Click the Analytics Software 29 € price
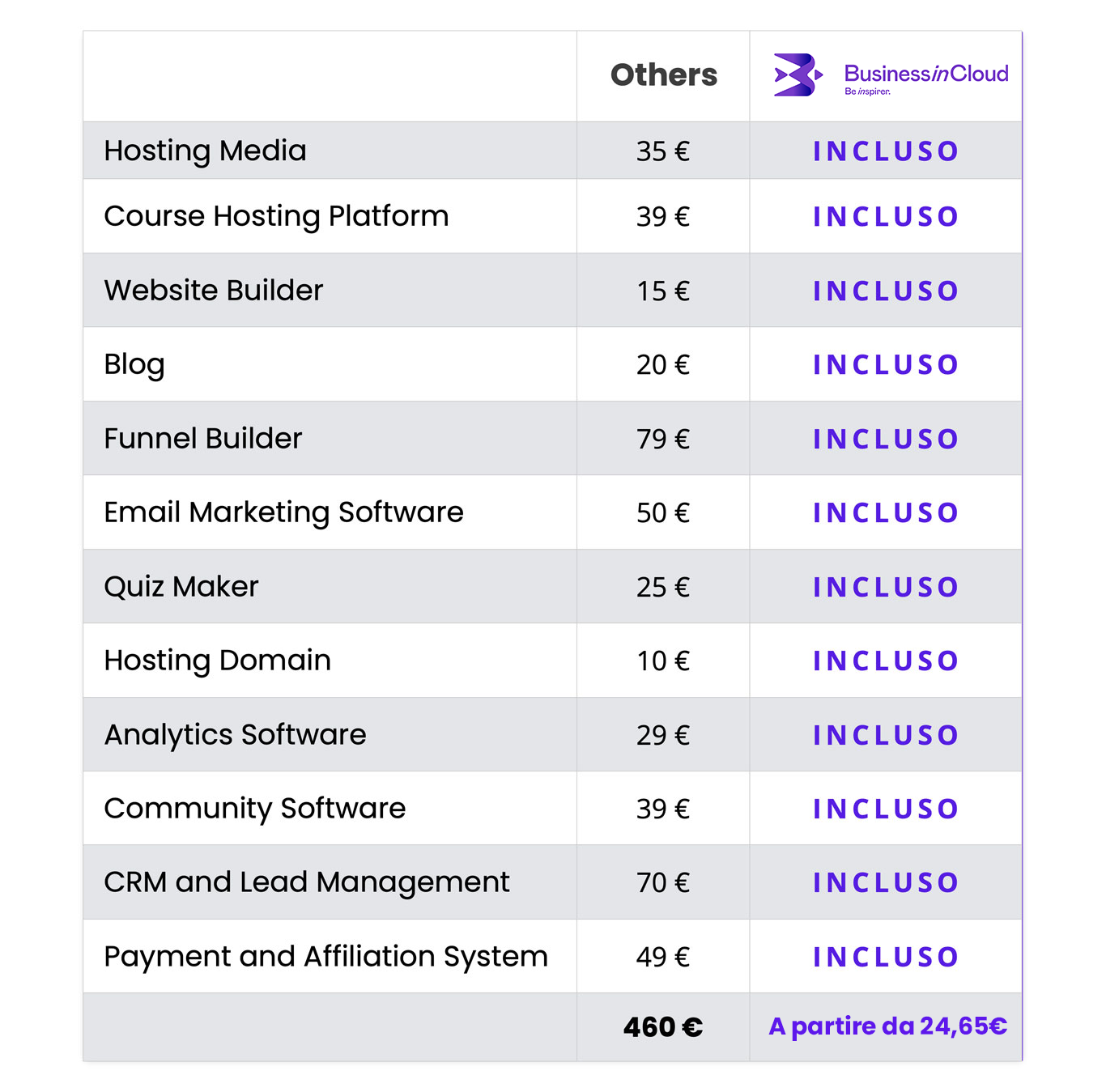Screen dimensions: 1106x1092 point(663,735)
